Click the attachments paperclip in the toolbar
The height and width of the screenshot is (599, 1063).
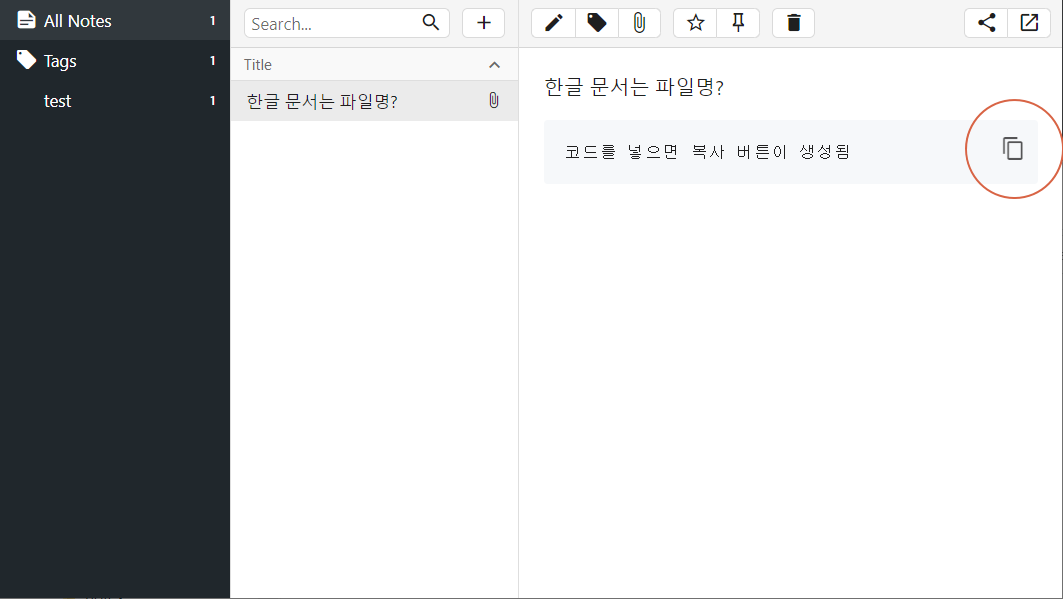pyautogui.click(x=639, y=23)
